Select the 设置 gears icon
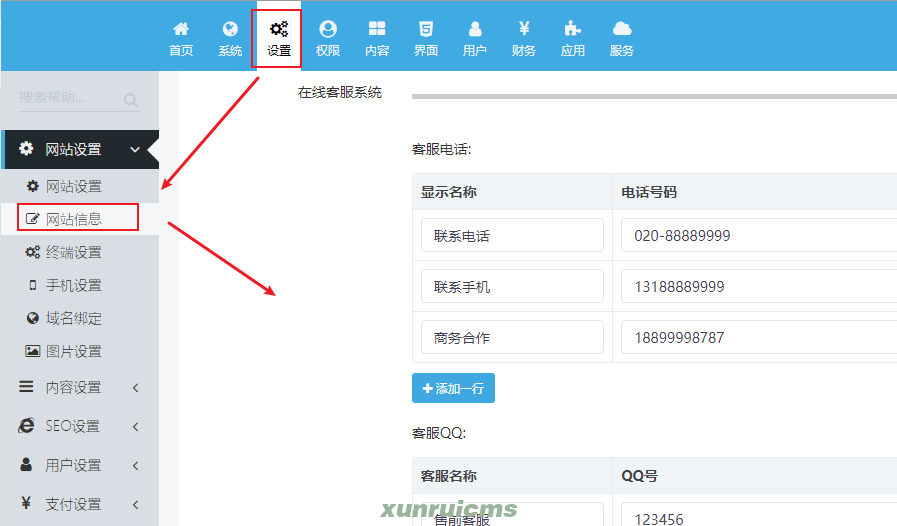The width and height of the screenshot is (897, 526). point(279,29)
